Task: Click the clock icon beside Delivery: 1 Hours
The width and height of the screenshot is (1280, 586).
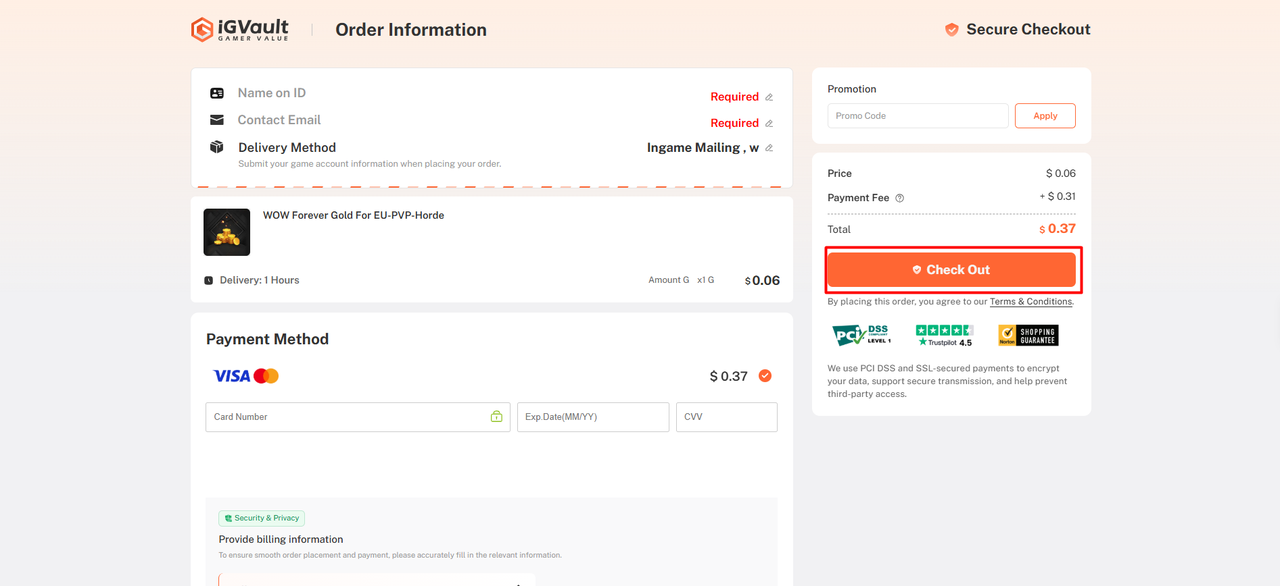Action: coord(209,281)
